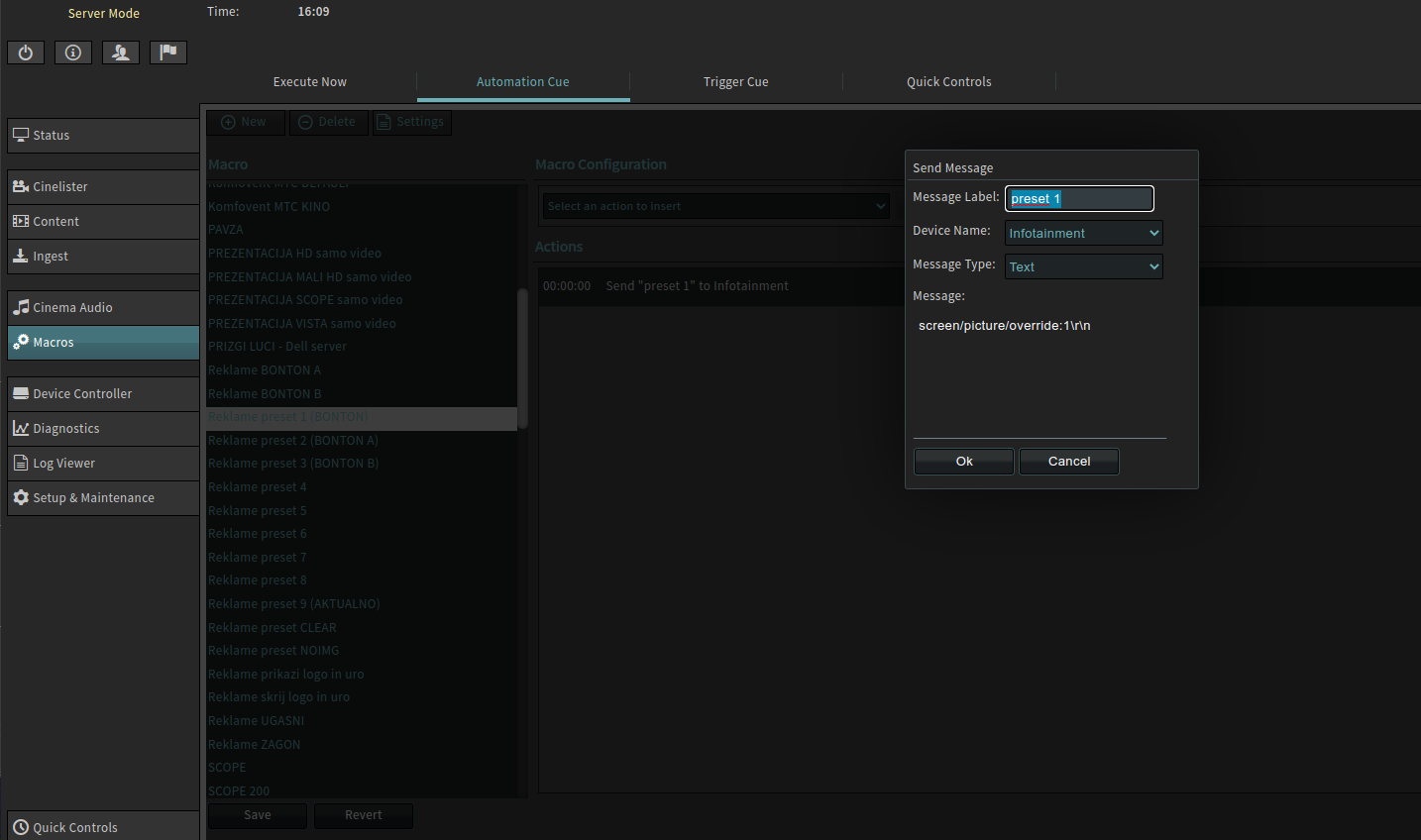Open Cinelister in sidebar
The height and width of the screenshot is (840, 1421).
[x=103, y=187]
